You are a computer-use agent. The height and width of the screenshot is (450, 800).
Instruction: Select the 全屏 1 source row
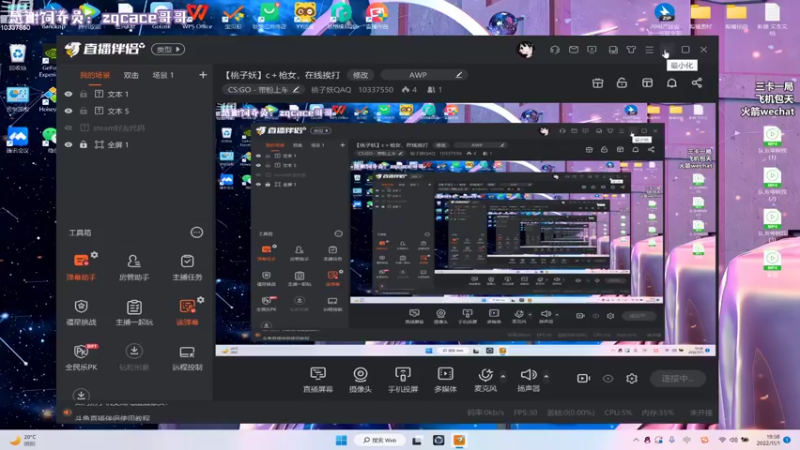tap(135, 145)
